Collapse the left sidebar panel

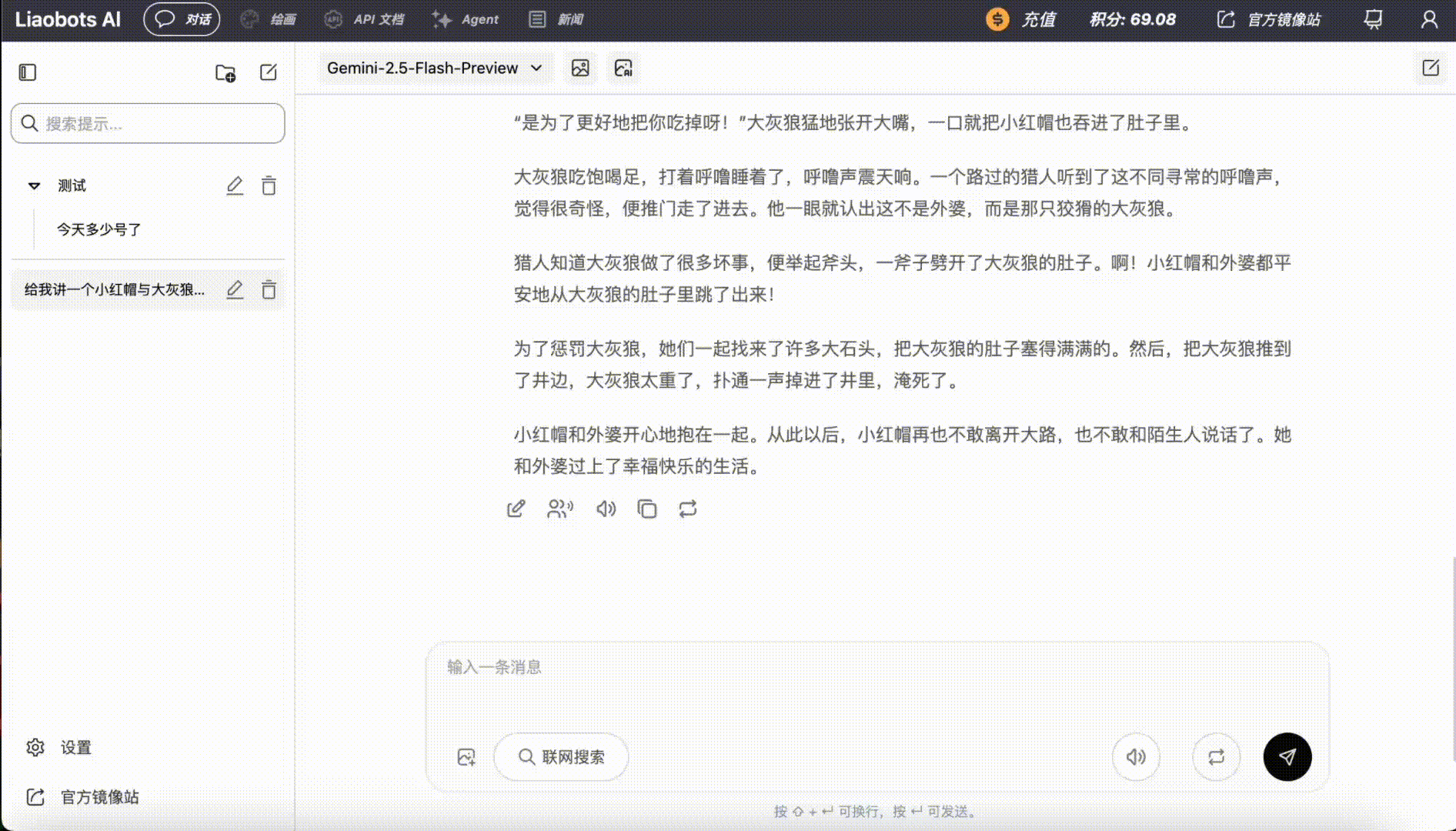(28, 72)
